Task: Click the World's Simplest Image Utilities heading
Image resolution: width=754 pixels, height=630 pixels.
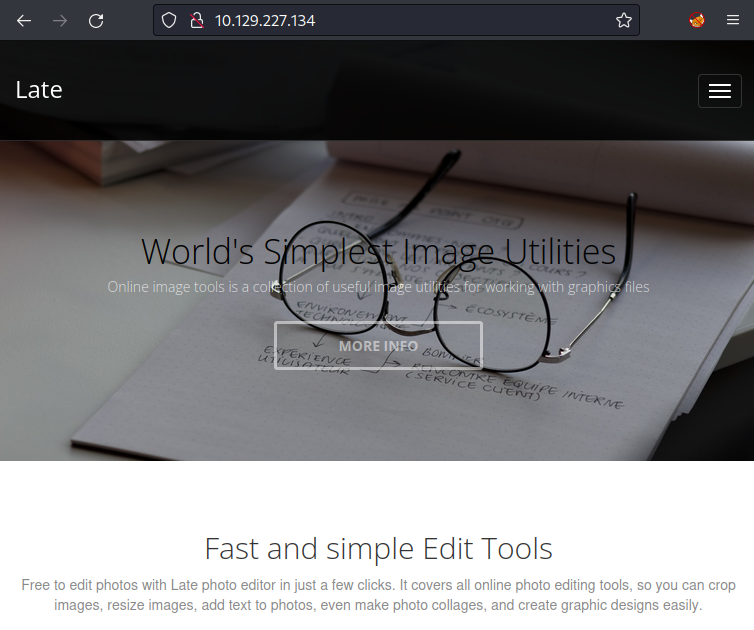Action: (x=378, y=251)
